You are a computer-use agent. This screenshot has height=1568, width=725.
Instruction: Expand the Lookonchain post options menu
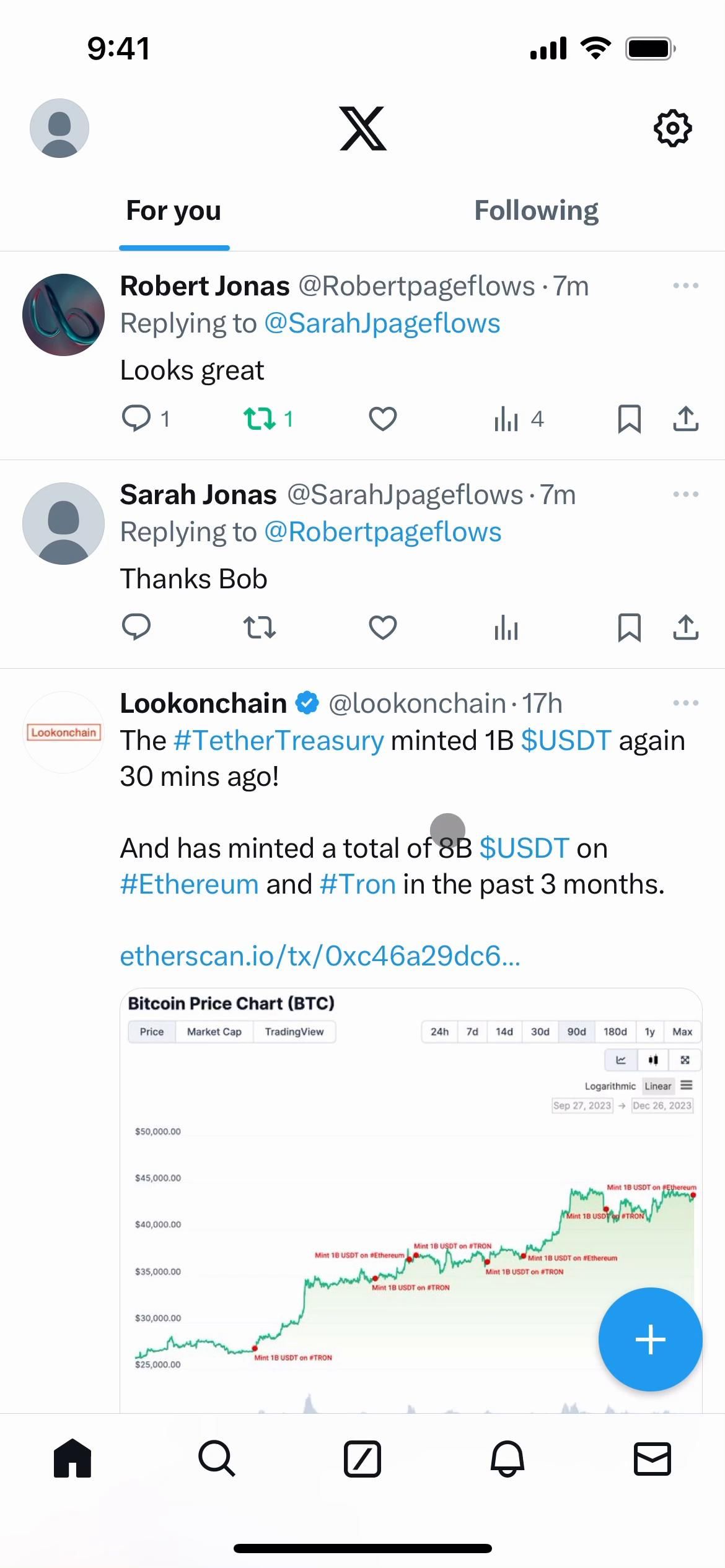pyautogui.click(x=685, y=703)
